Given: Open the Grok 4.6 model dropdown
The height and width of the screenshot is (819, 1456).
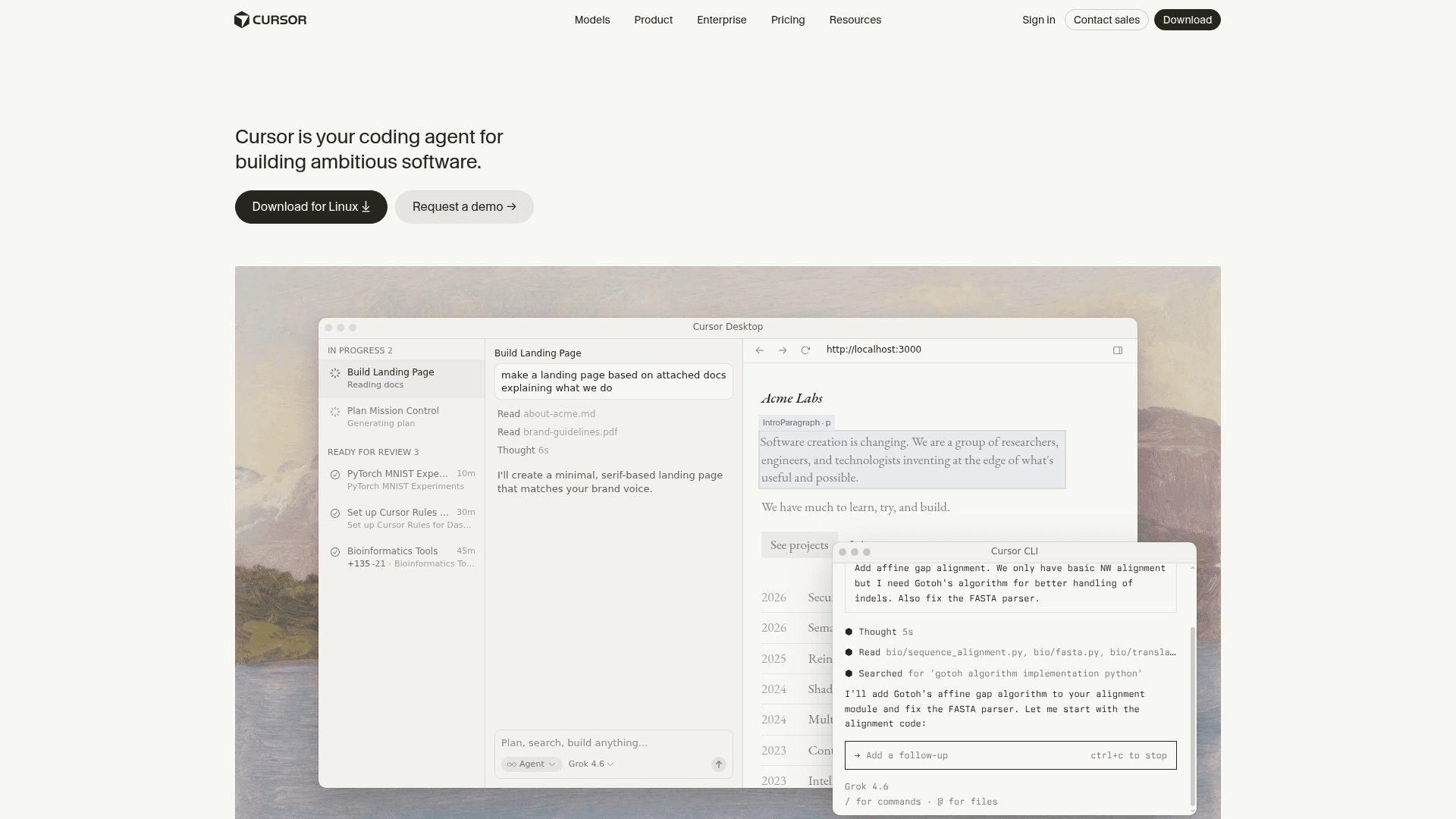Looking at the screenshot, I should coord(591,764).
